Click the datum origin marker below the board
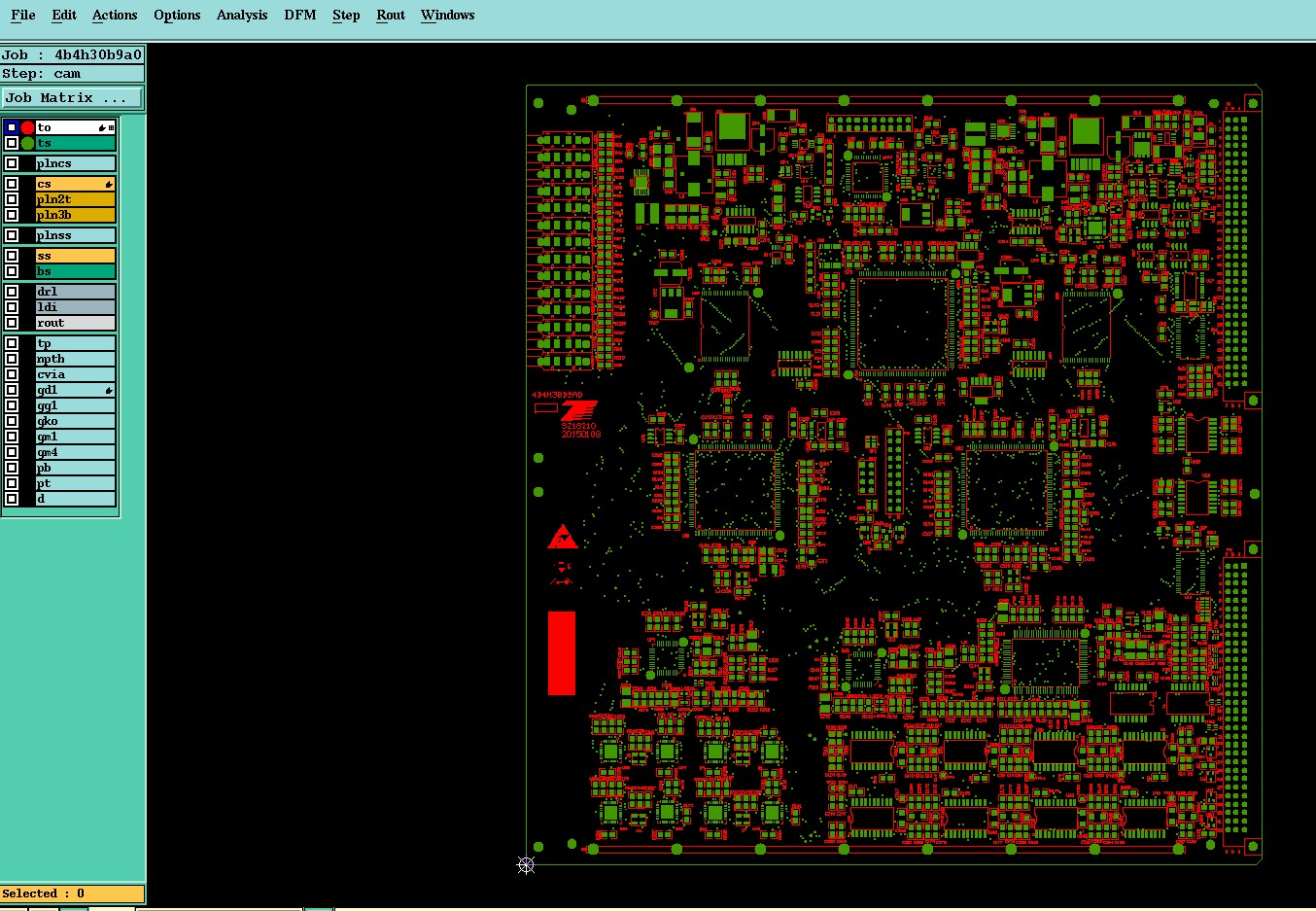Image resolution: width=1316 pixels, height=911 pixels. click(x=526, y=864)
